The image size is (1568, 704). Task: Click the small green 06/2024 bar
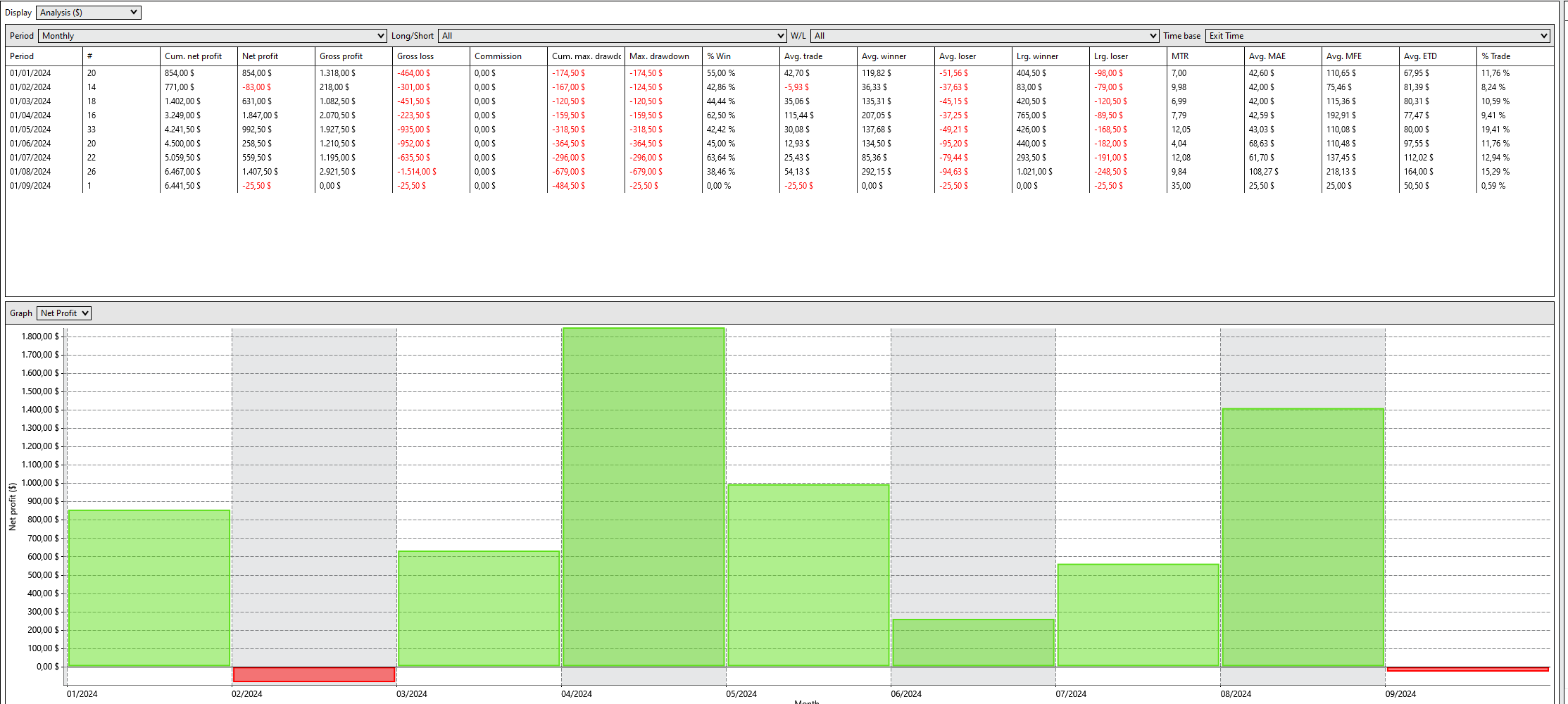click(974, 643)
